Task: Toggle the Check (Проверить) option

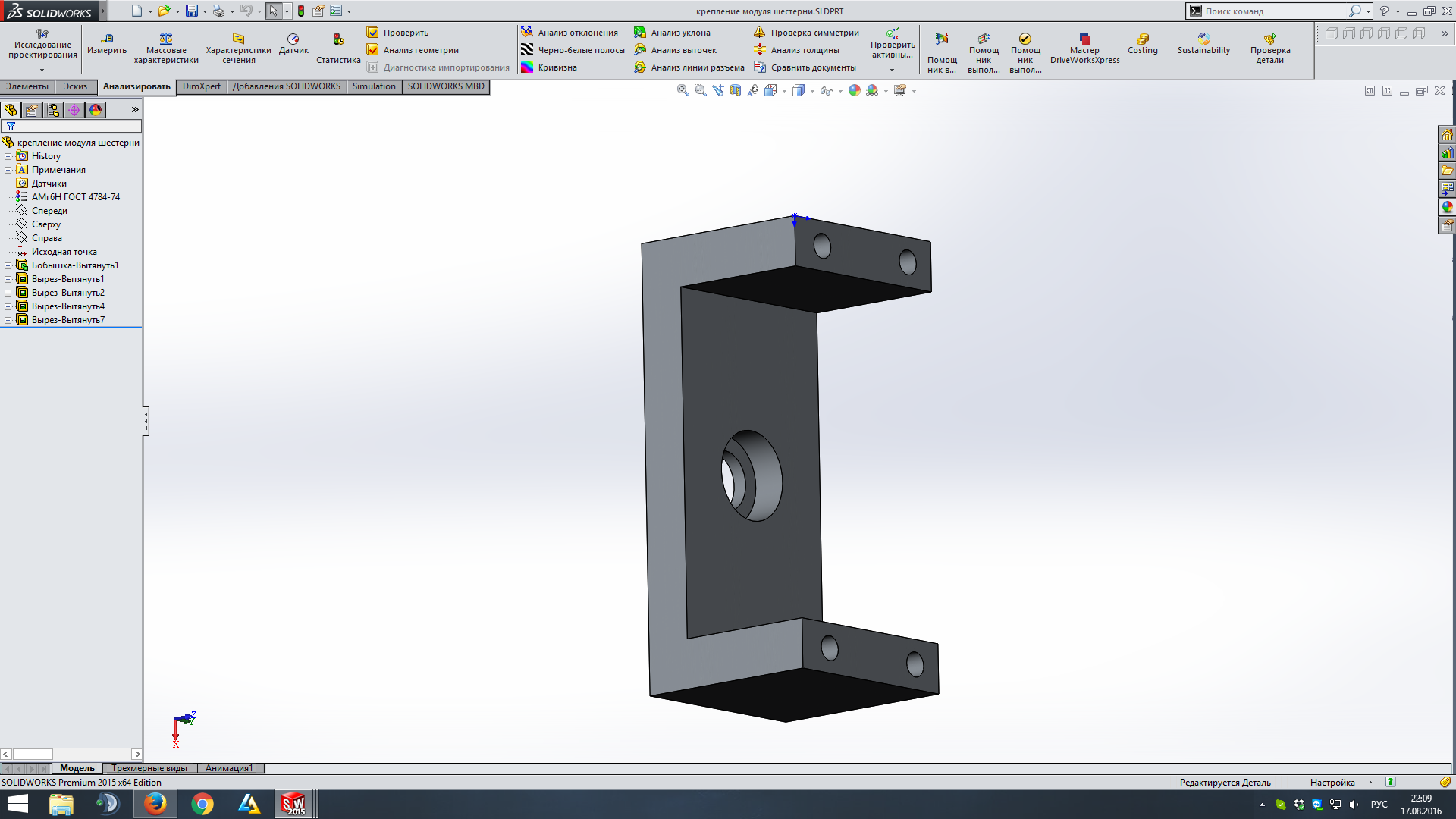Action: click(373, 33)
